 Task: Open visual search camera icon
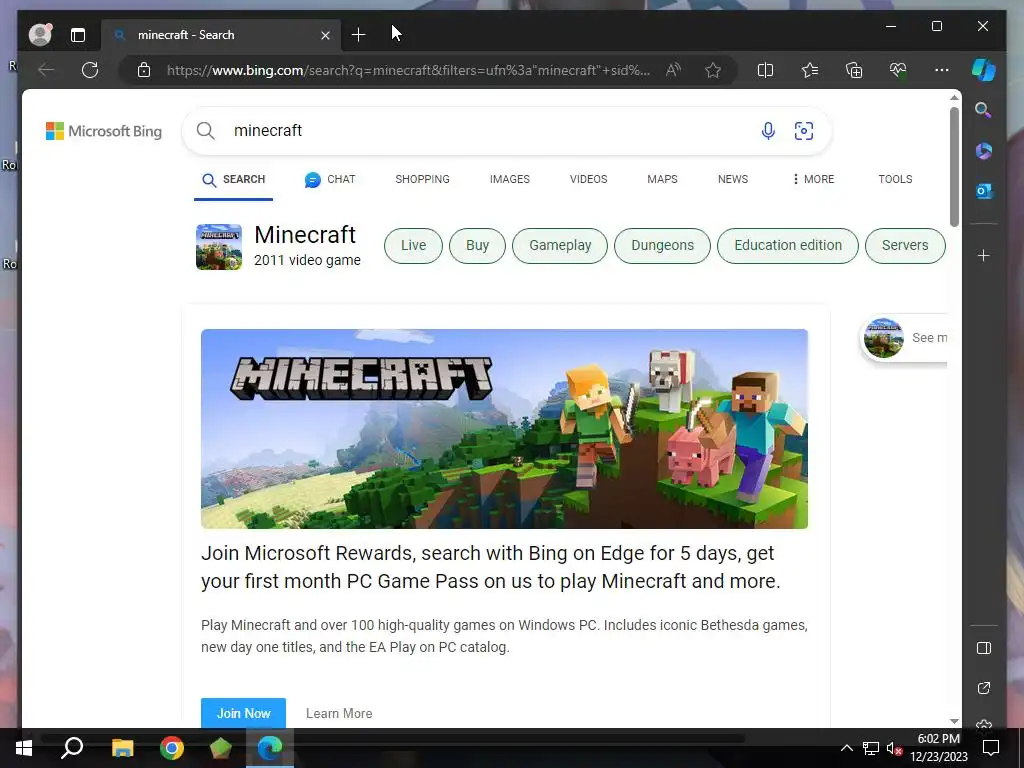[804, 131]
